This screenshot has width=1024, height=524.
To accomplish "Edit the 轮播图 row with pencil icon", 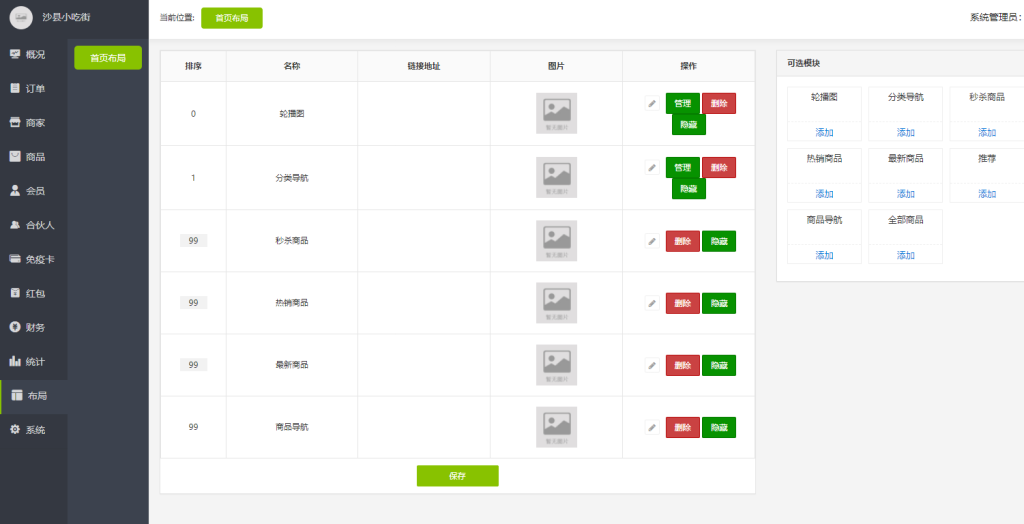I will (652, 103).
